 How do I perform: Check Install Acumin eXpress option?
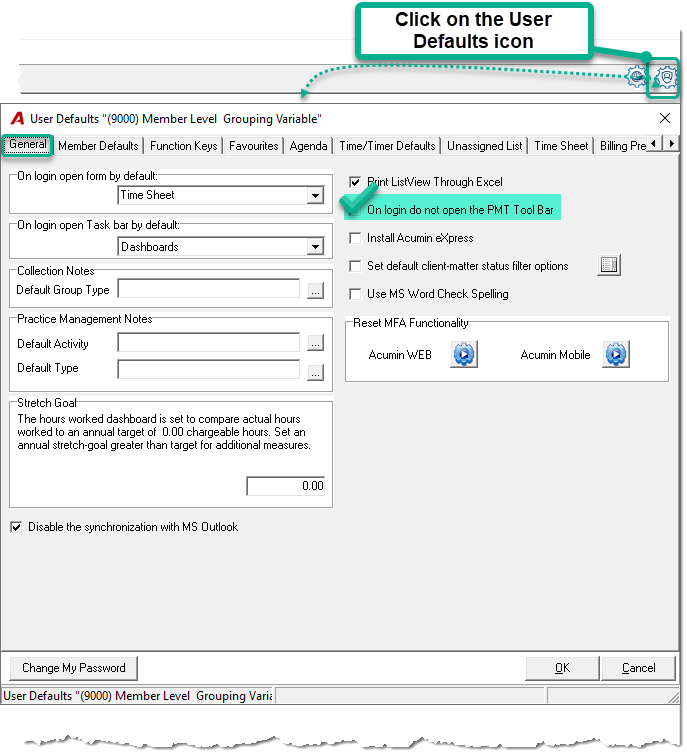[x=355, y=238]
